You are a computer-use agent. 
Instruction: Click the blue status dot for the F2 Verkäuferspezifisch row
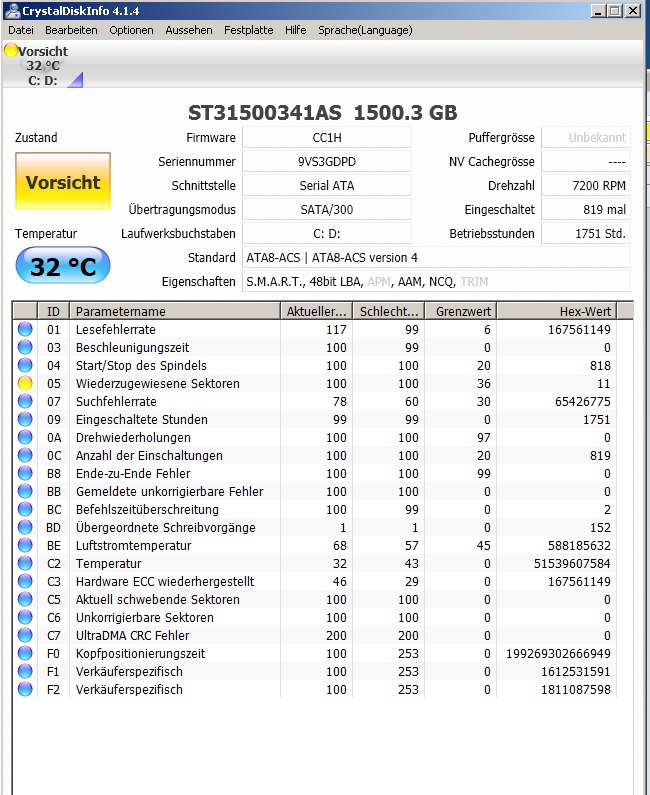[25, 689]
